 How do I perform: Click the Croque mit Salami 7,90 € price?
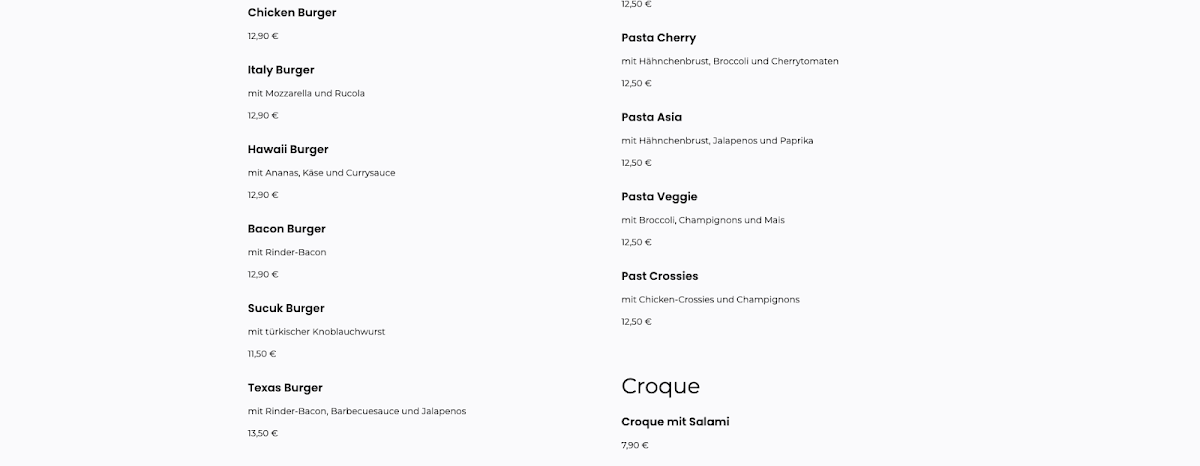635,445
